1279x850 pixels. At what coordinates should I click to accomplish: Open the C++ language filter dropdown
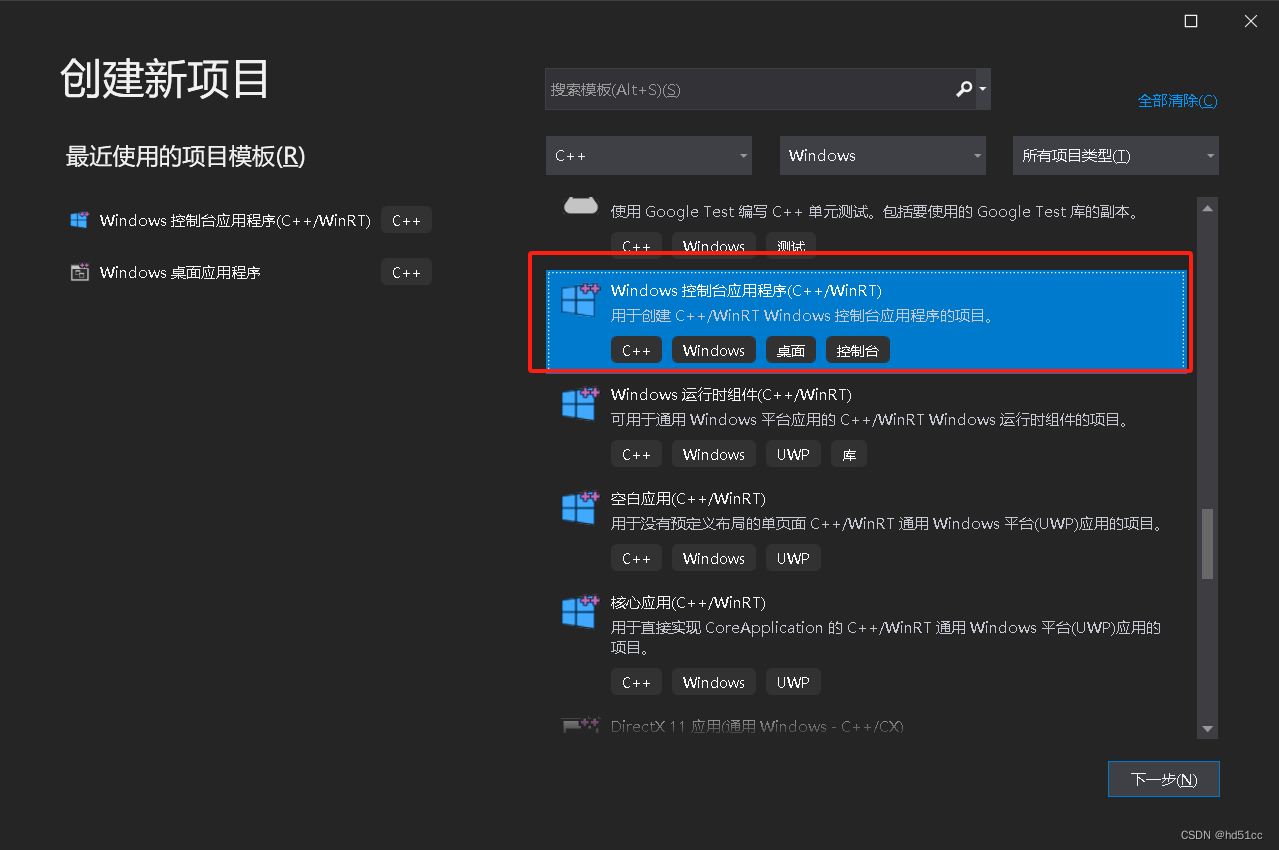click(649, 156)
